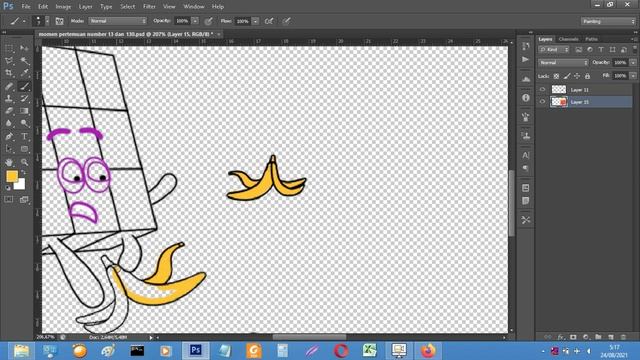640x360 pixels.
Task: Select the Layer 11 row
Action: click(584, 89)
